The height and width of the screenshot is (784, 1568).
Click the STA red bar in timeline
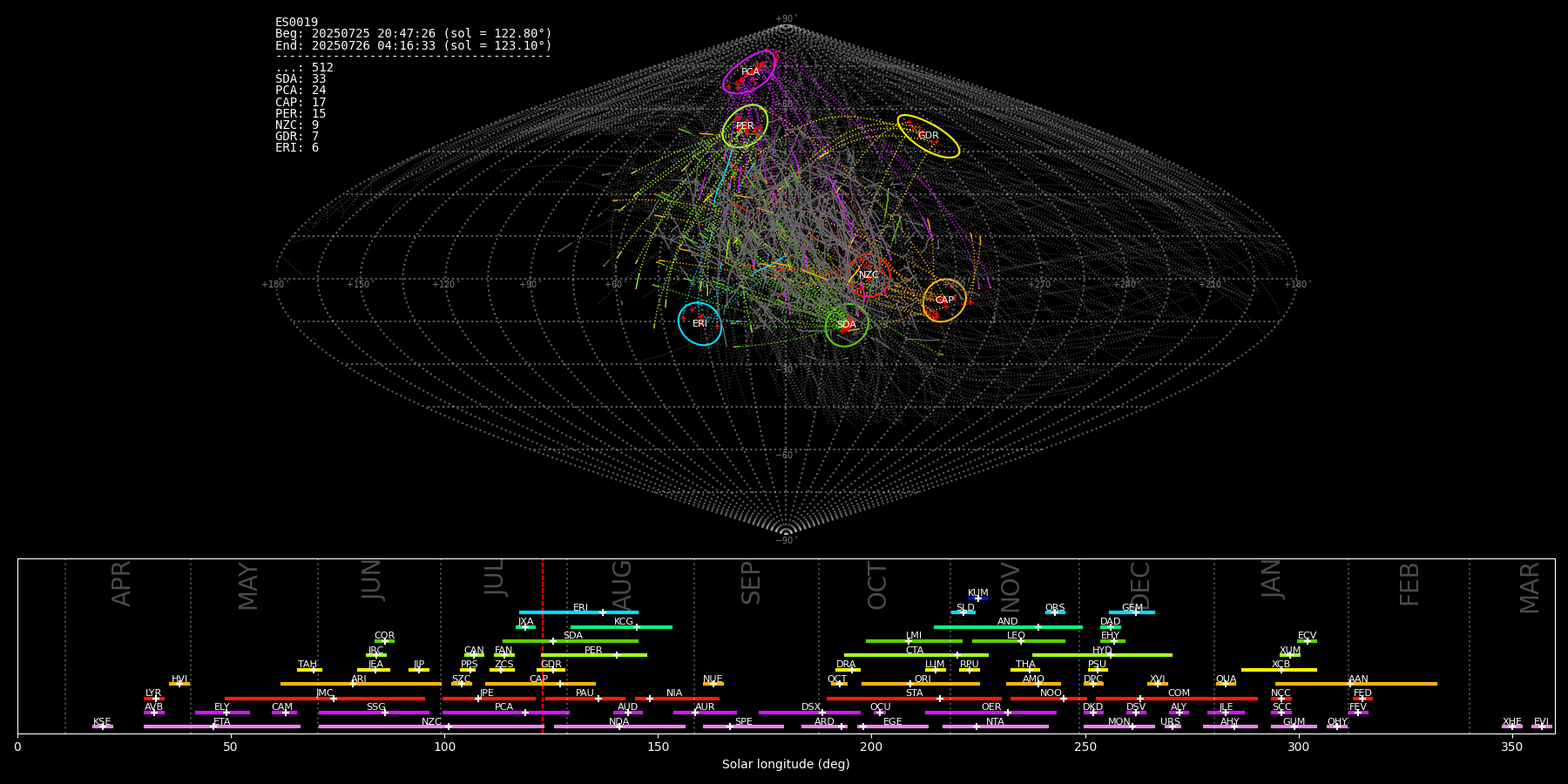(x=914, y=699)
